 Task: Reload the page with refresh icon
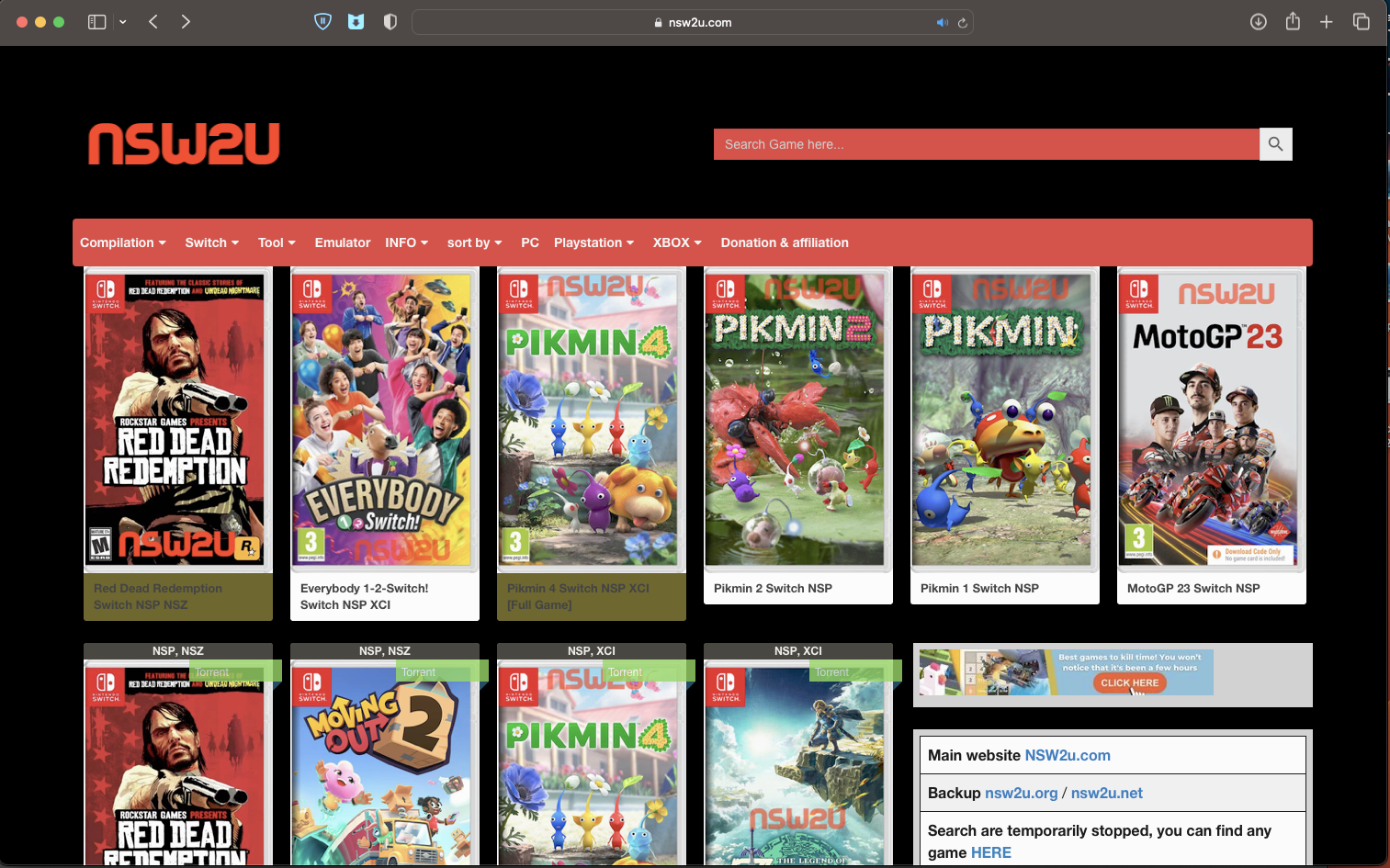click(x=963, y=23)
